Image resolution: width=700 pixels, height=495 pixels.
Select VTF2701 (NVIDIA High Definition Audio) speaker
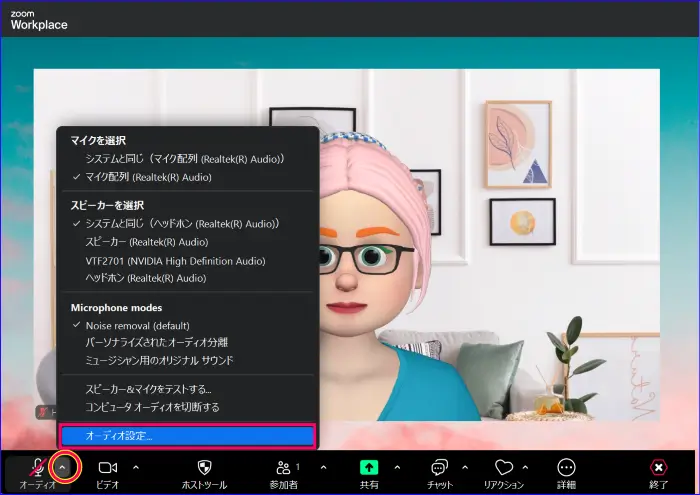click(175, 260)
